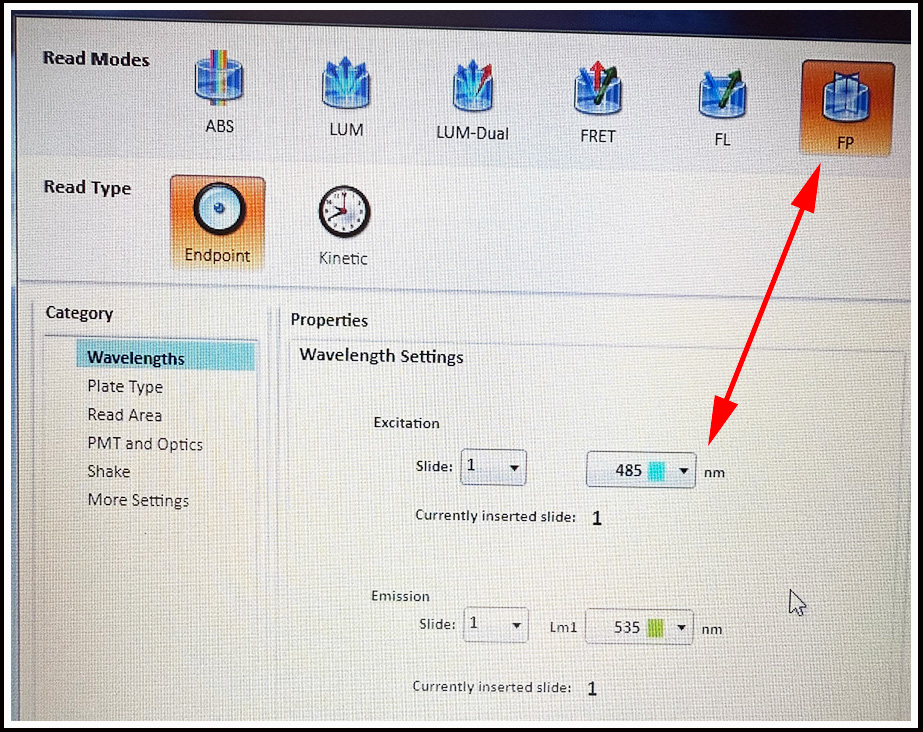
Task: Click the cyan excitation color swatch
Action: coord(657,470)
